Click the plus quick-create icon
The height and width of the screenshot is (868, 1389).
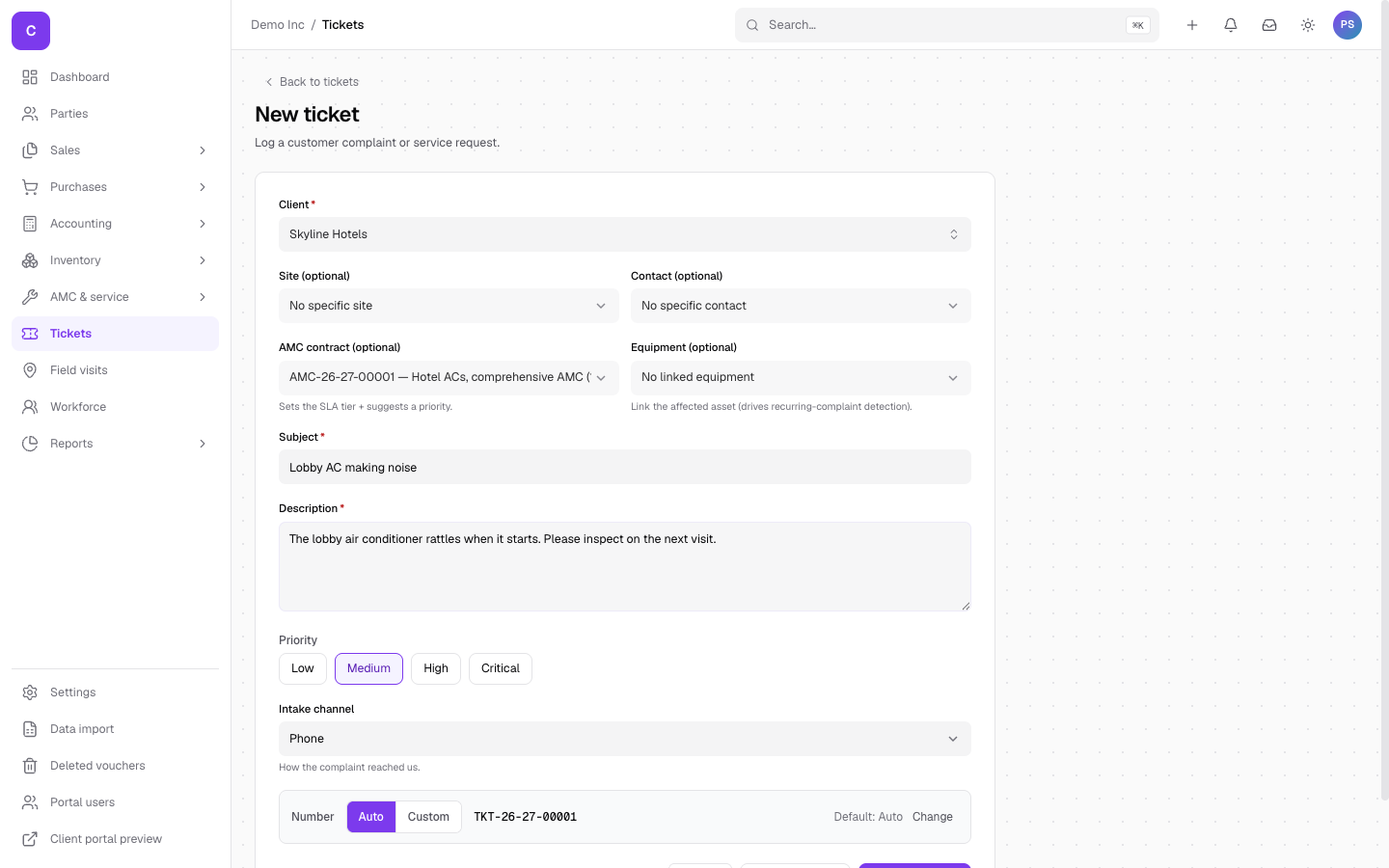point(1192,25)
